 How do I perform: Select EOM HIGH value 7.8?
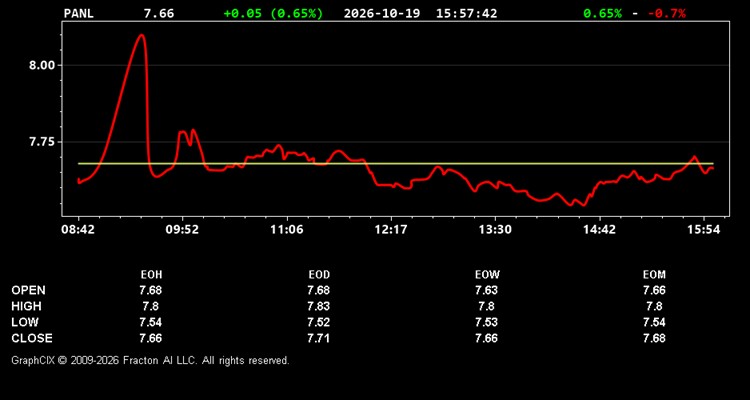654,306
